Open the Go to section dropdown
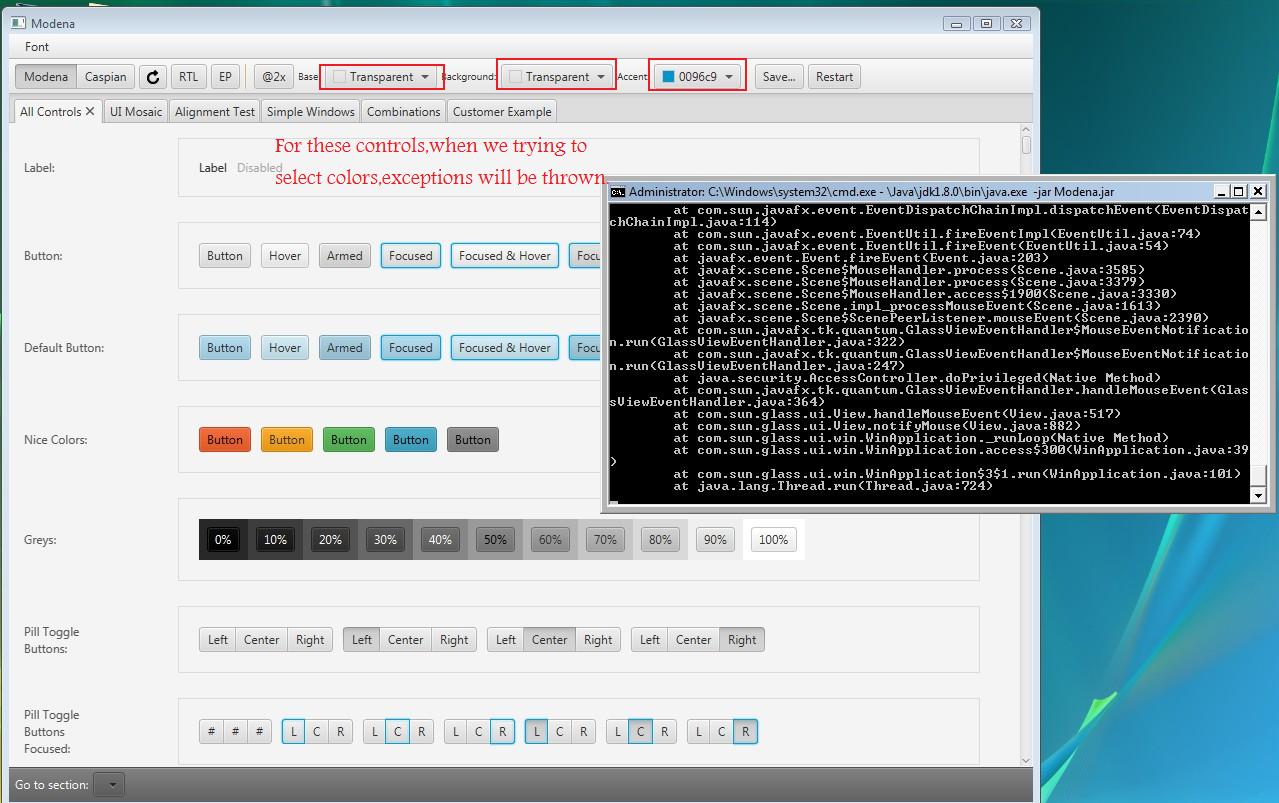 tap(109, 785)
